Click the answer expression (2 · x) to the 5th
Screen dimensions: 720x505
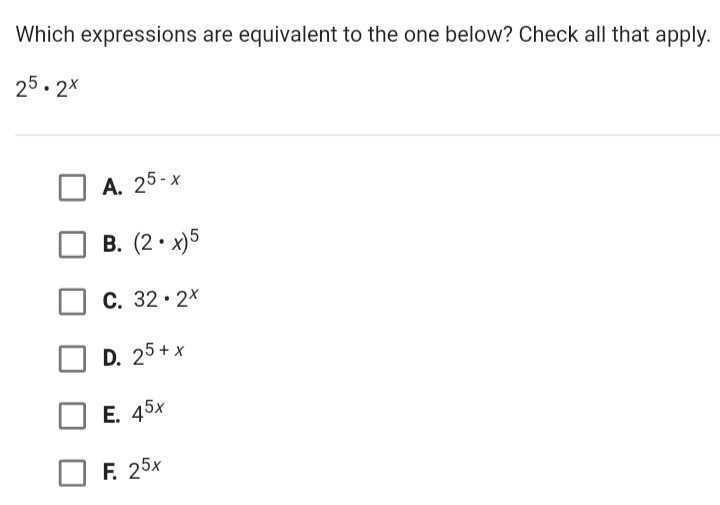[x=166, y=241]
